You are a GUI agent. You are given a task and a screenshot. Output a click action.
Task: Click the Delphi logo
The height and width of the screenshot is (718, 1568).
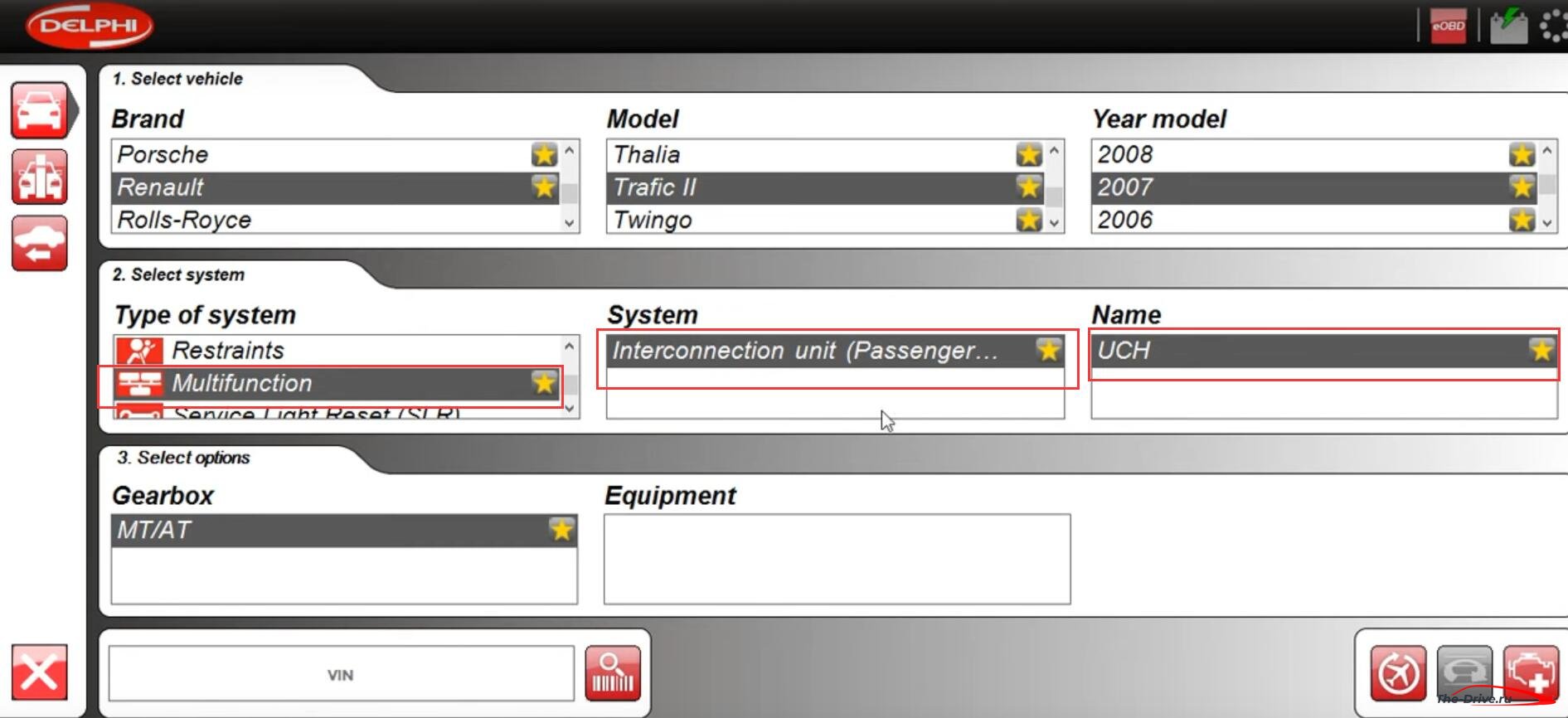89,26
